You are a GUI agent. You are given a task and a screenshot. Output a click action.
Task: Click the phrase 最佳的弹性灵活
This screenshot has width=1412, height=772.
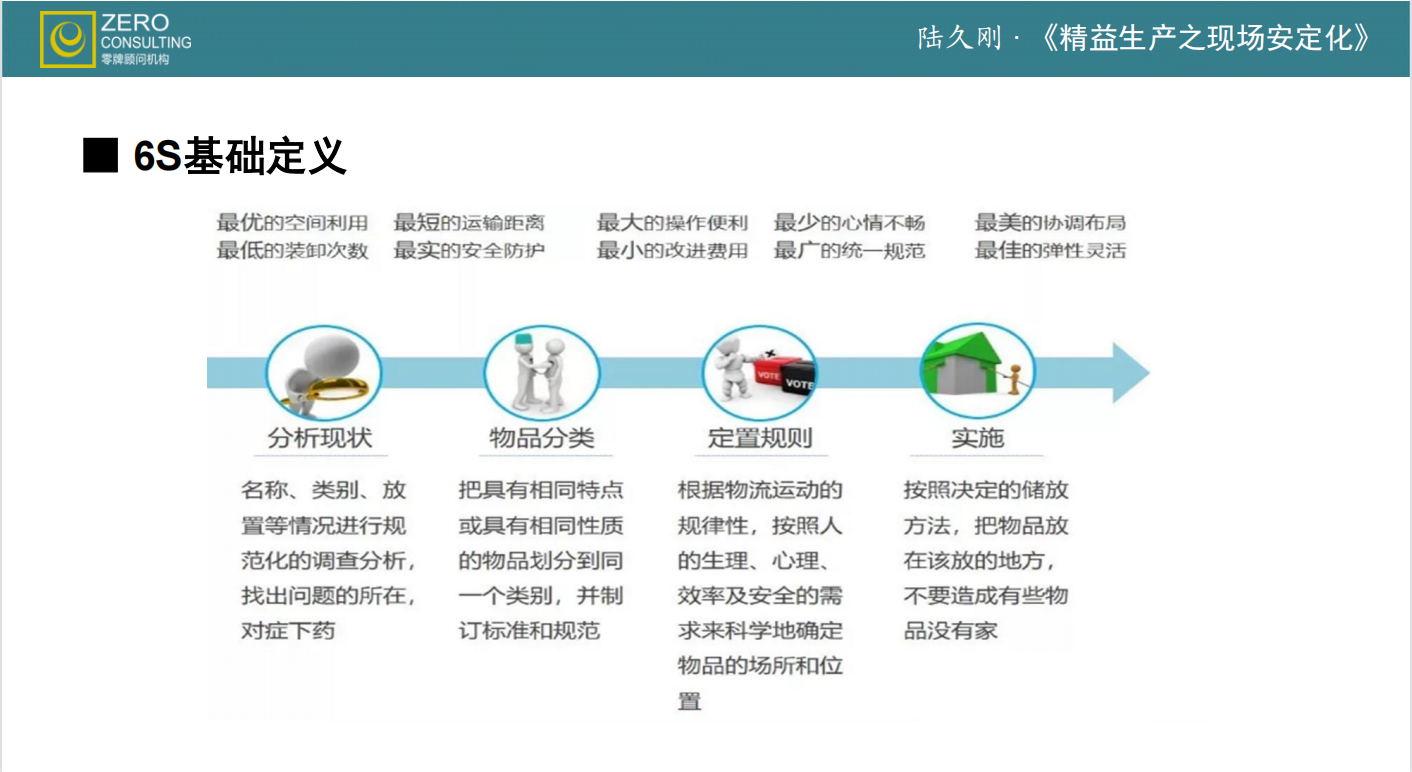pos(1050,250)
